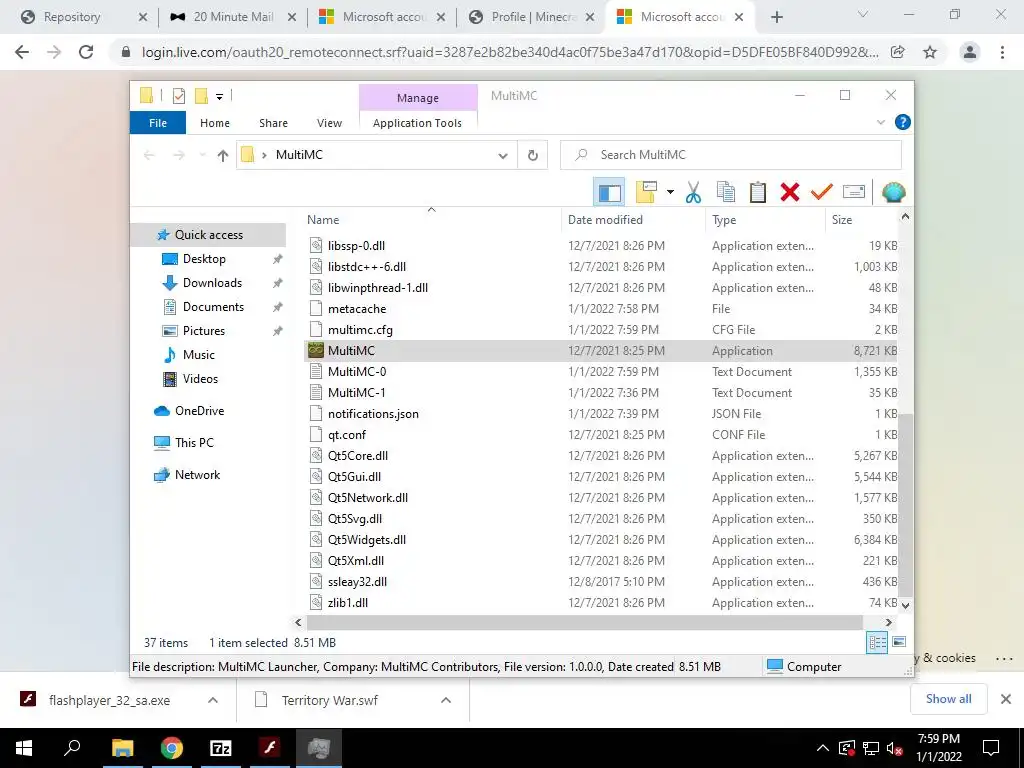Select the multimc.cfg file
This screenshot has width=1024, height=768.
coord(601,330)
